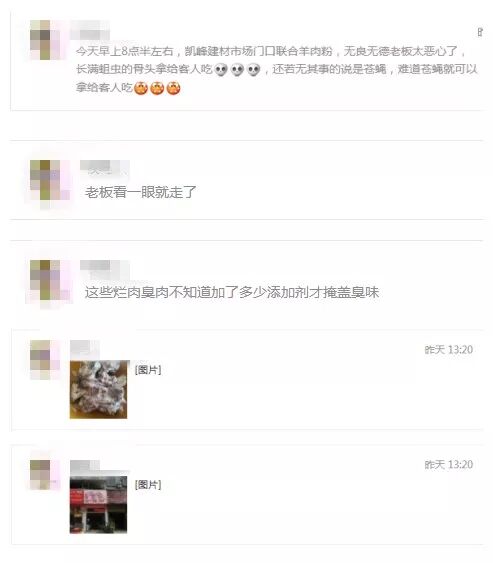Click the last angry face emoji

tap(173, 88)
